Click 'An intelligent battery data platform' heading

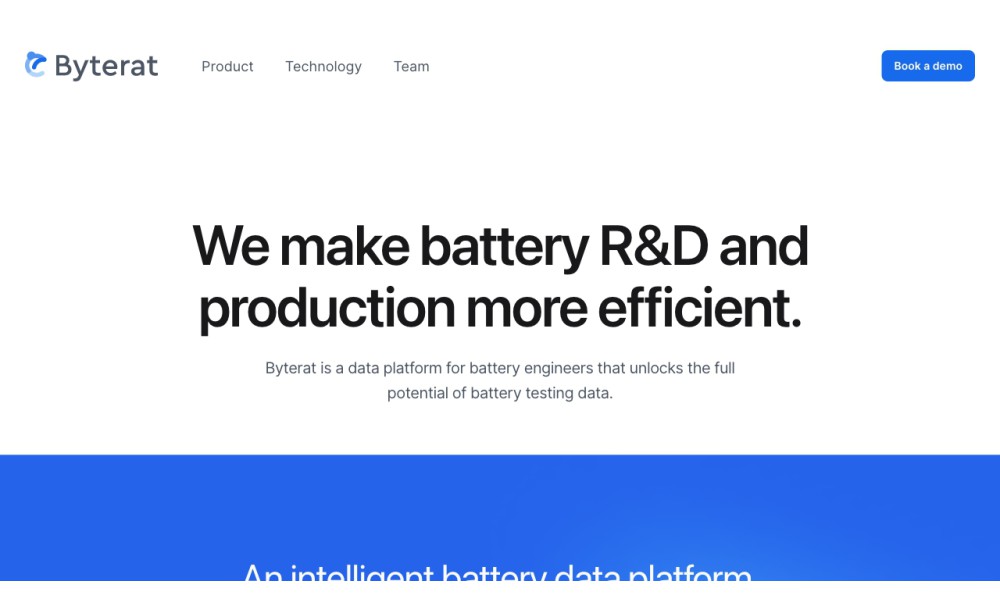497,571
